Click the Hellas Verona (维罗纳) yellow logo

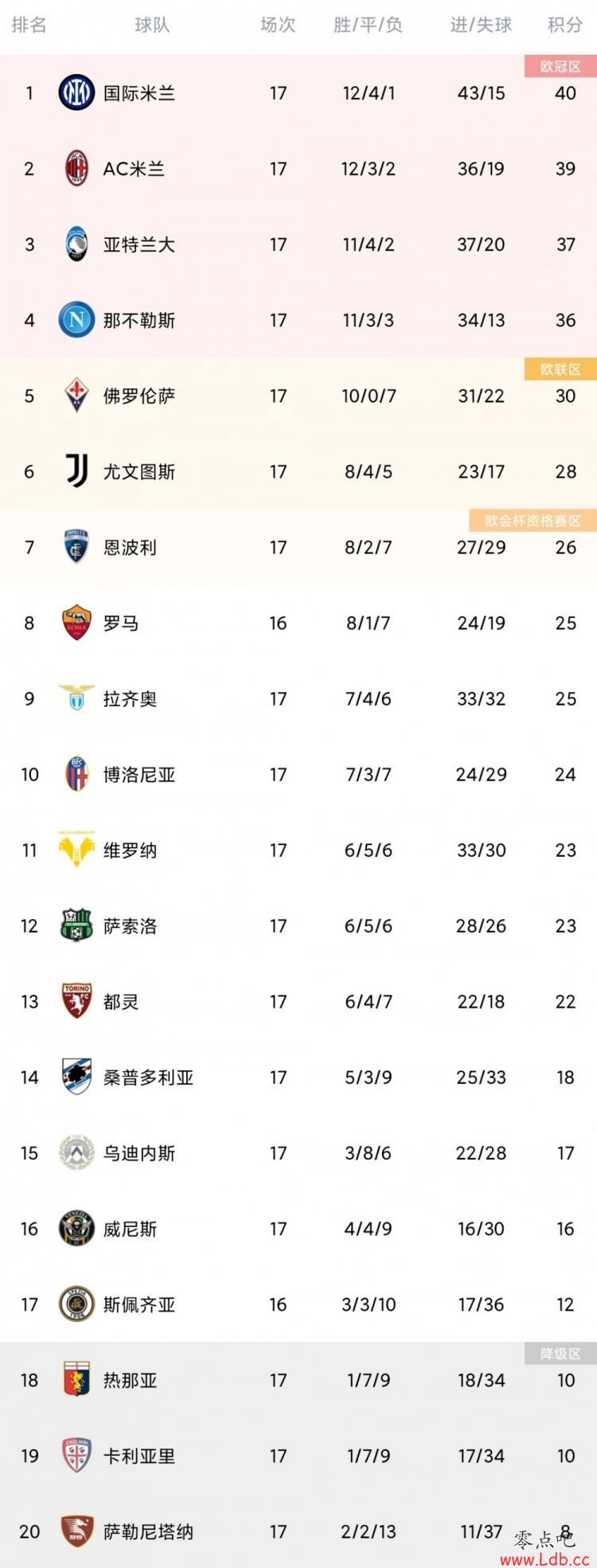click(77, 849)
